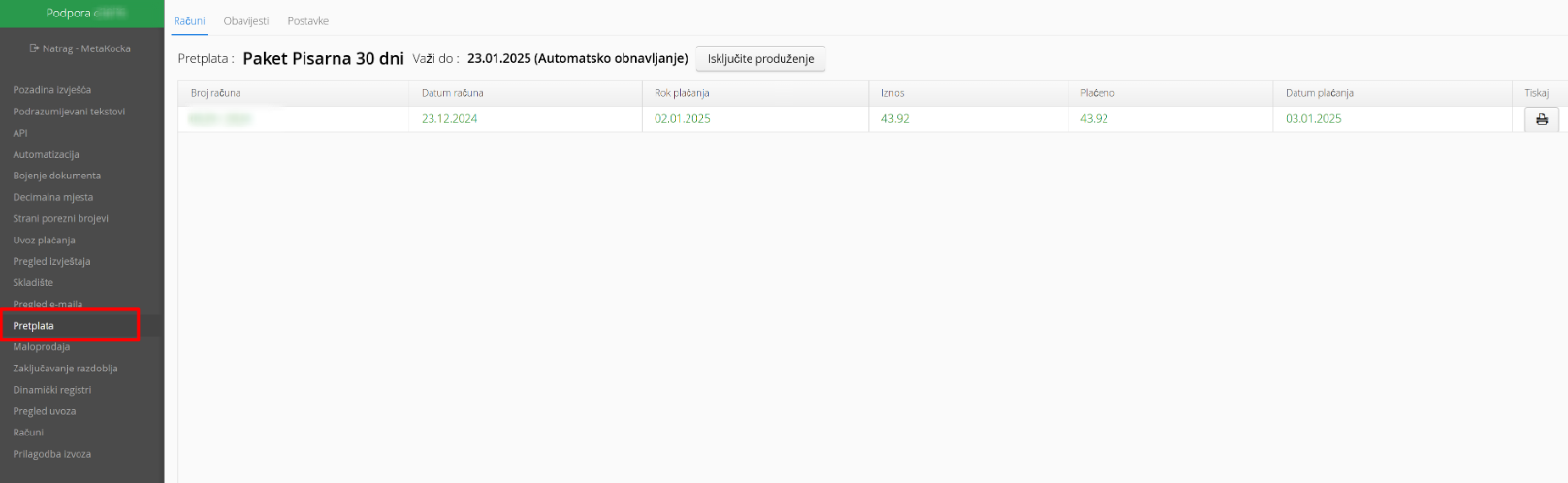Switch to the Obavijesti tab
Viewport: 1568px width, 483px height.
point(246,21)
